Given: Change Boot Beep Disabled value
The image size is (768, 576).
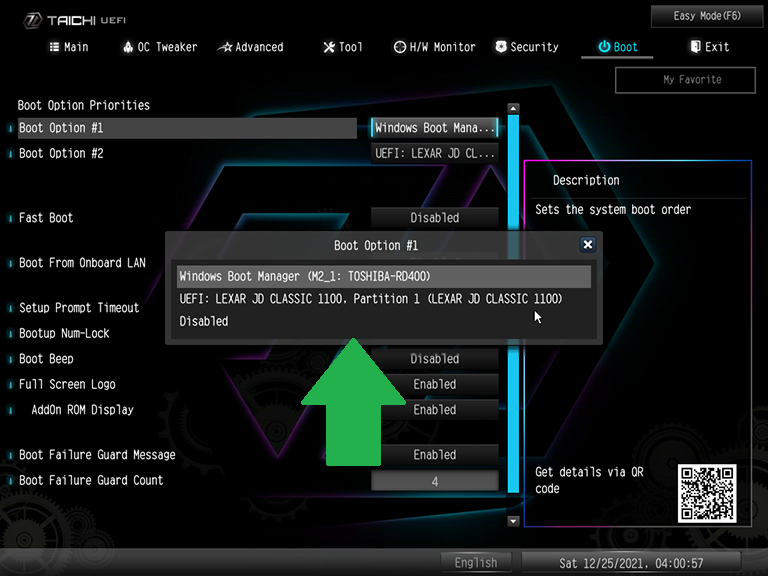Looking at the screenshot, I should (434, 359).
